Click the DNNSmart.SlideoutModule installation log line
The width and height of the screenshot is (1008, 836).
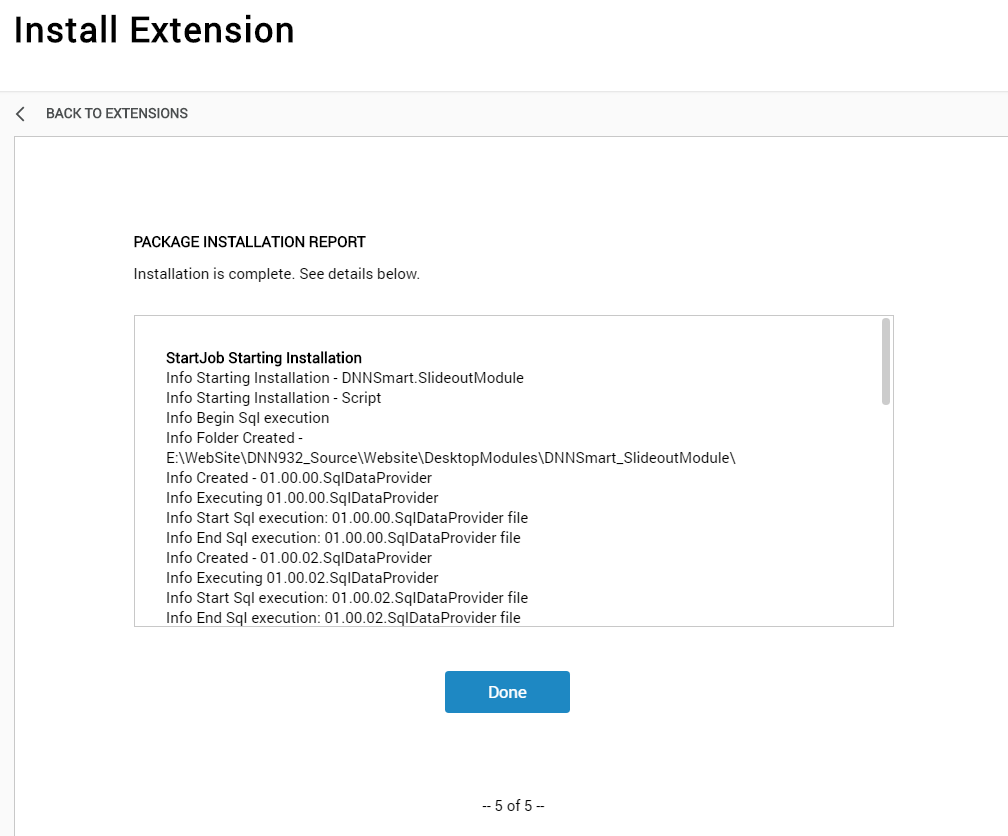click(x=345, y=378)
